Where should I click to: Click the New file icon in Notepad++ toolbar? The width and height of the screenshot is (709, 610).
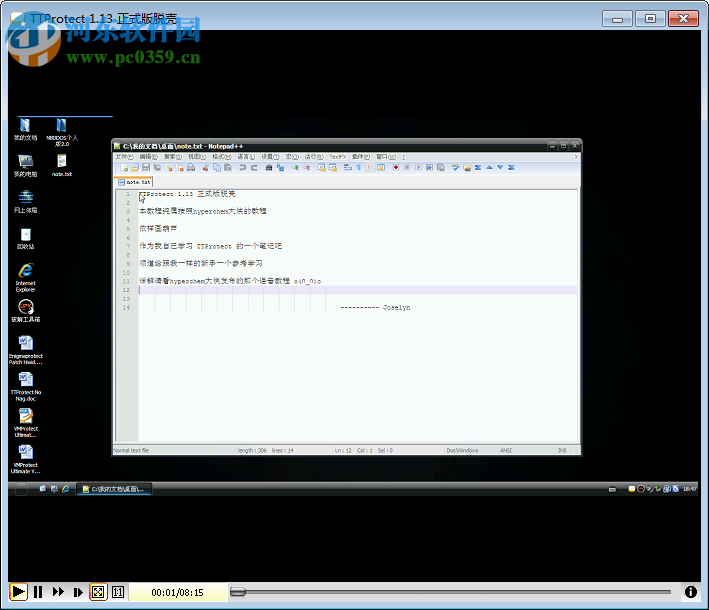[x=124, y=168]
